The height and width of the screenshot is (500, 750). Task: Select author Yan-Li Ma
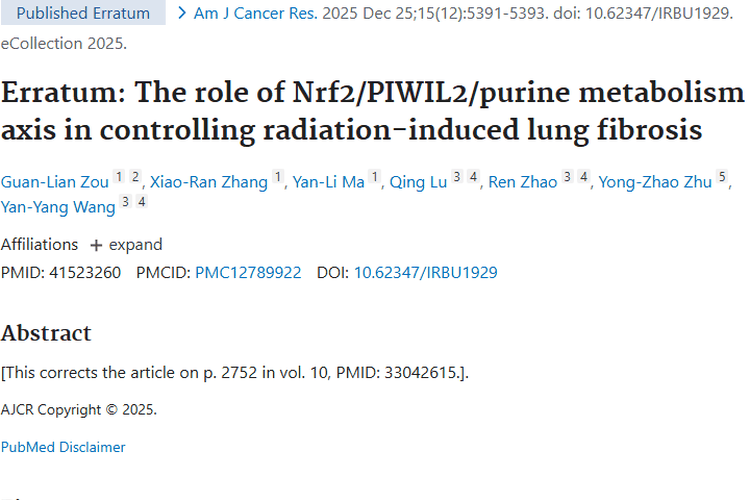click(328, 182)
